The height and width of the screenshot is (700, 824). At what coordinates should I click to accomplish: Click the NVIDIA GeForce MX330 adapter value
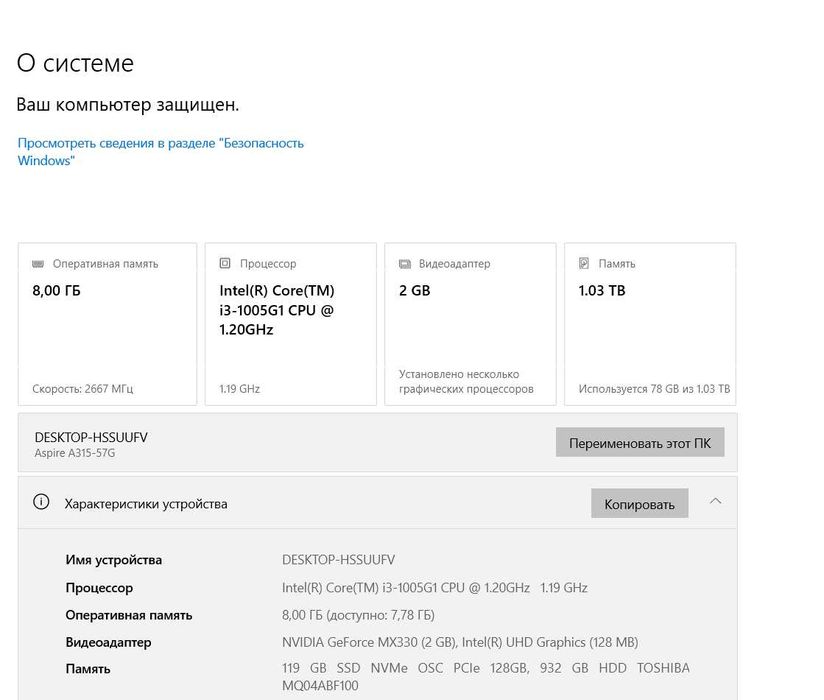[x=460, y=642]
